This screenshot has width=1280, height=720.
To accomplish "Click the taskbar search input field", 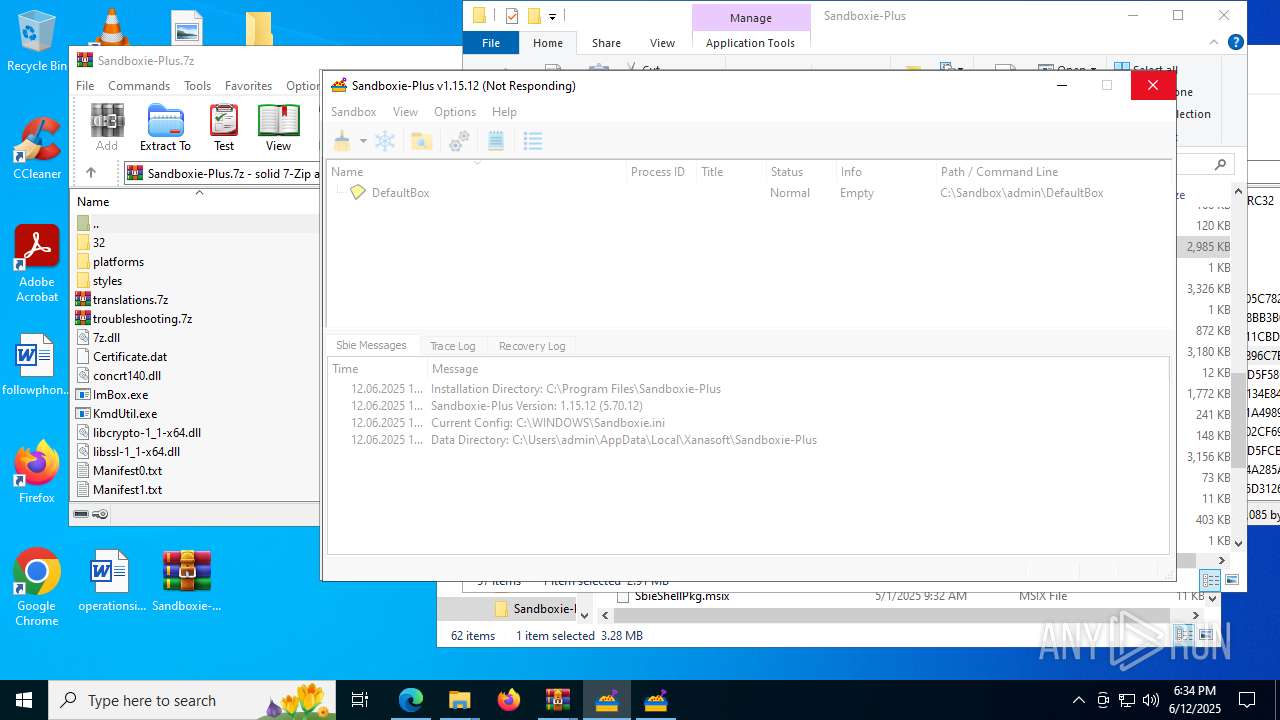I will [x=192, y=700].
